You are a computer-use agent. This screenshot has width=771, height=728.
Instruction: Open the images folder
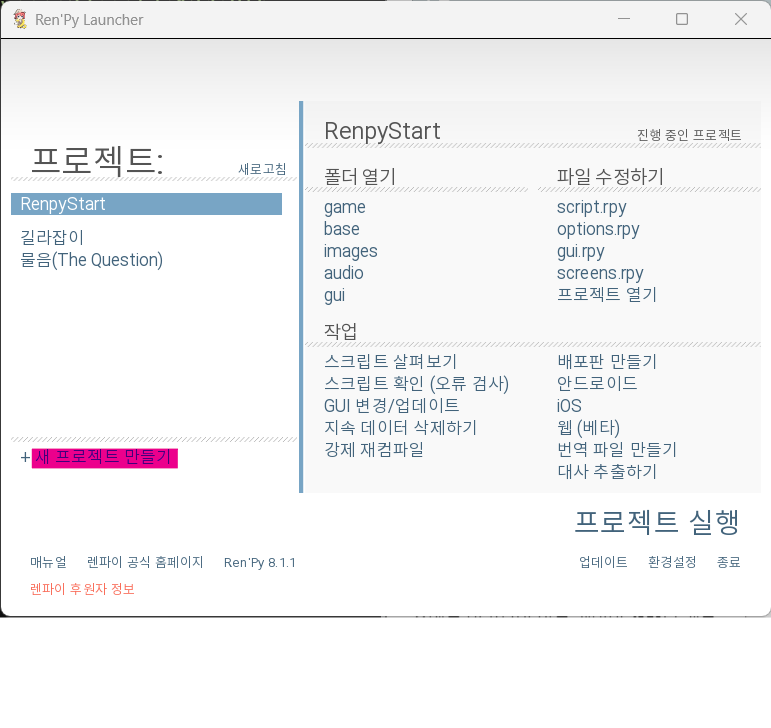(x=351, y=251)
